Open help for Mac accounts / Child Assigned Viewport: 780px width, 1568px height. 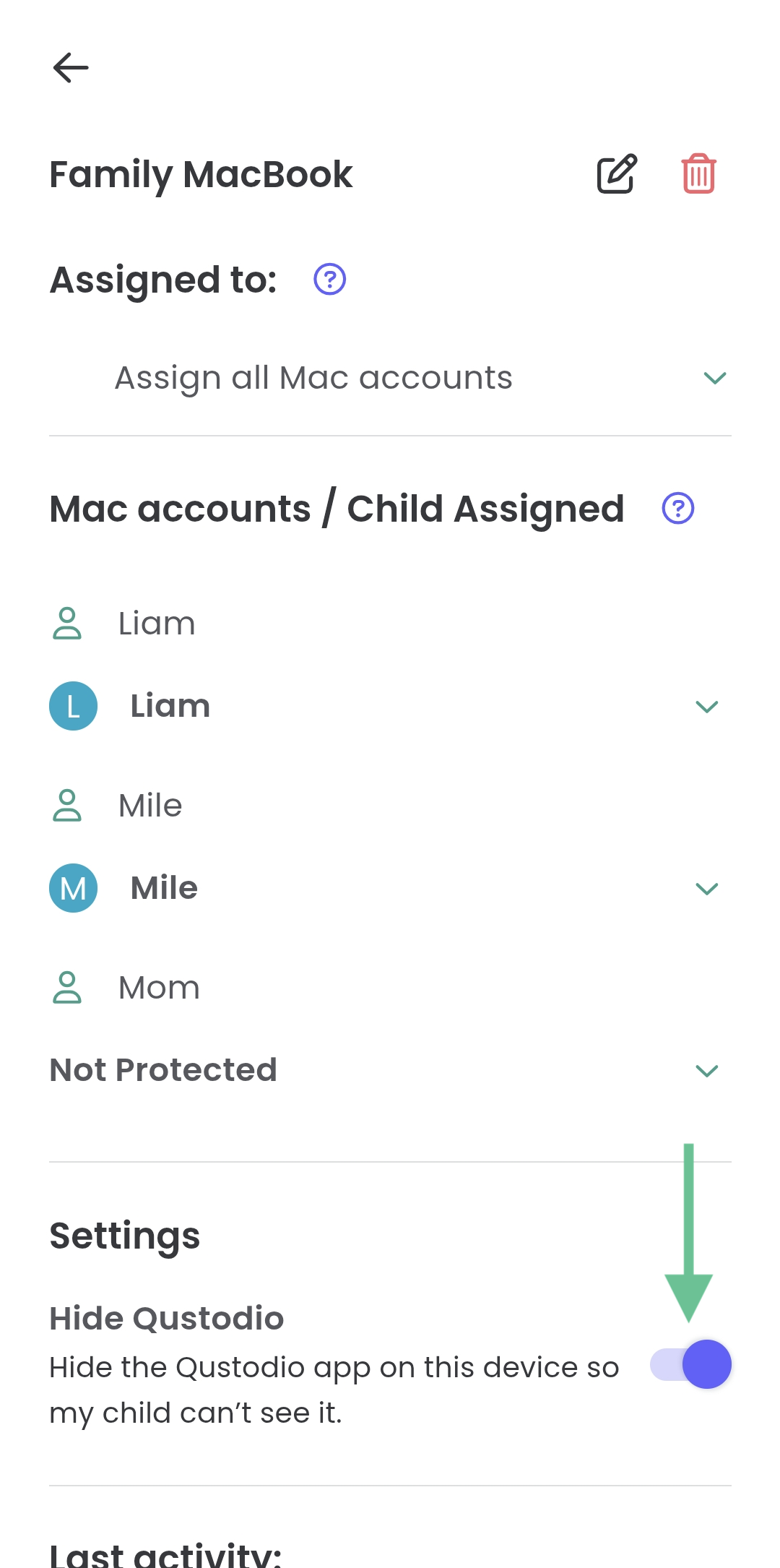[678, 509]
